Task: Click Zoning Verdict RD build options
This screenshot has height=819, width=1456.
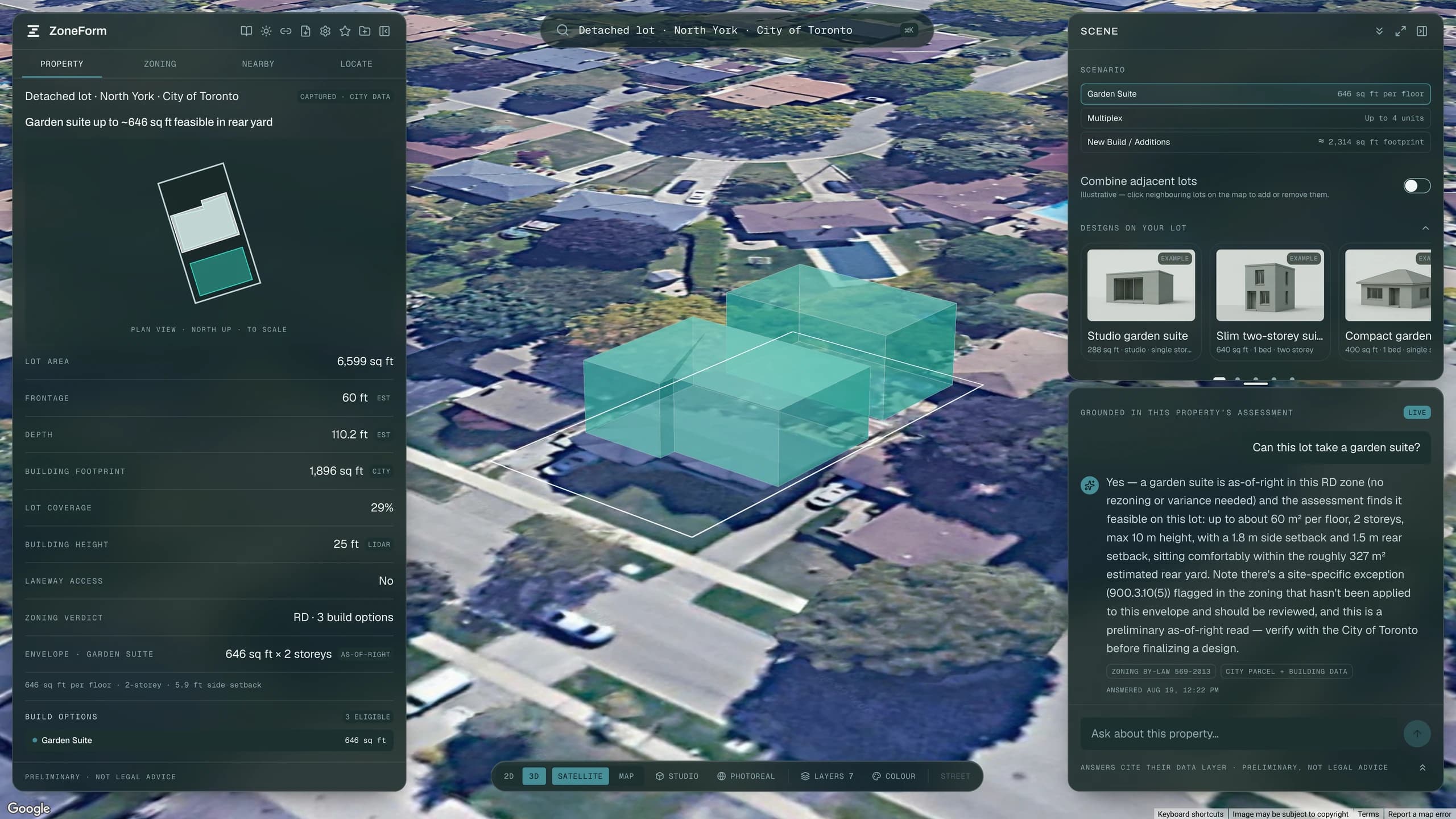Action: 343,618
